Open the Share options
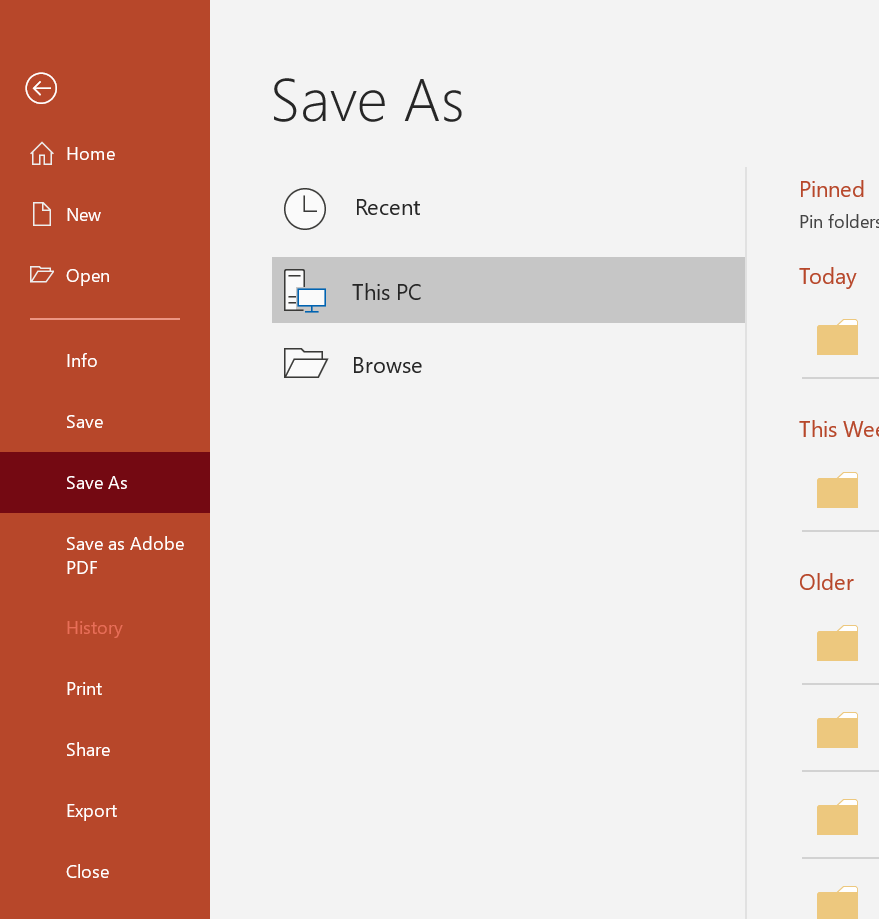This screenshot has width=879, height=919. (105, 750)
